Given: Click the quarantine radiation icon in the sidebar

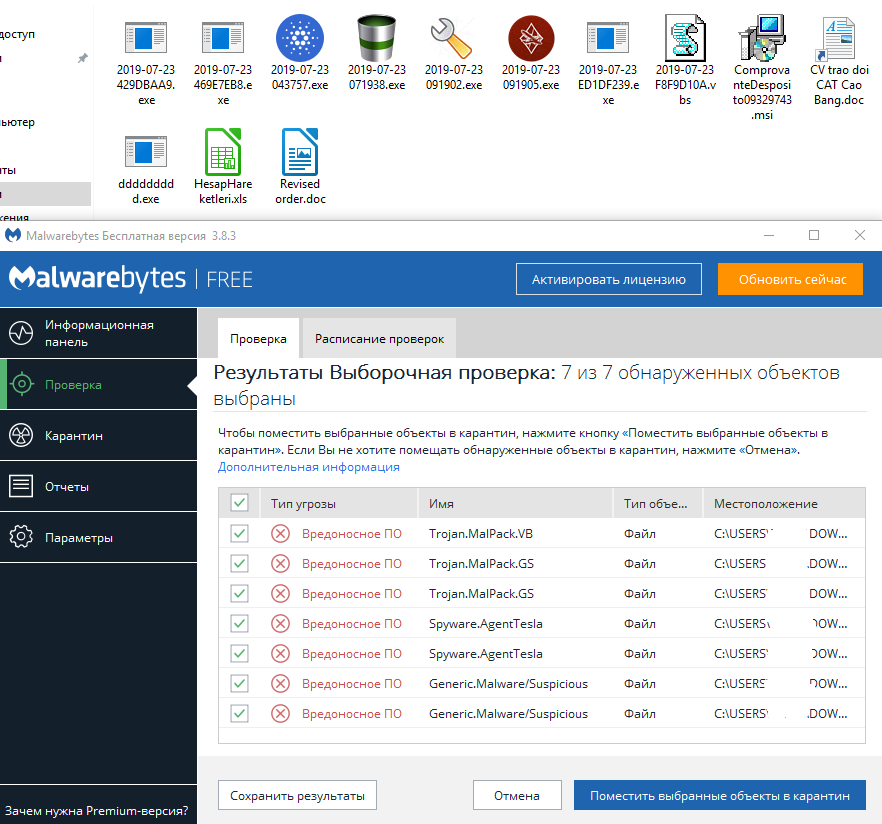Looking at the screenshot, I should coord(21,435).
